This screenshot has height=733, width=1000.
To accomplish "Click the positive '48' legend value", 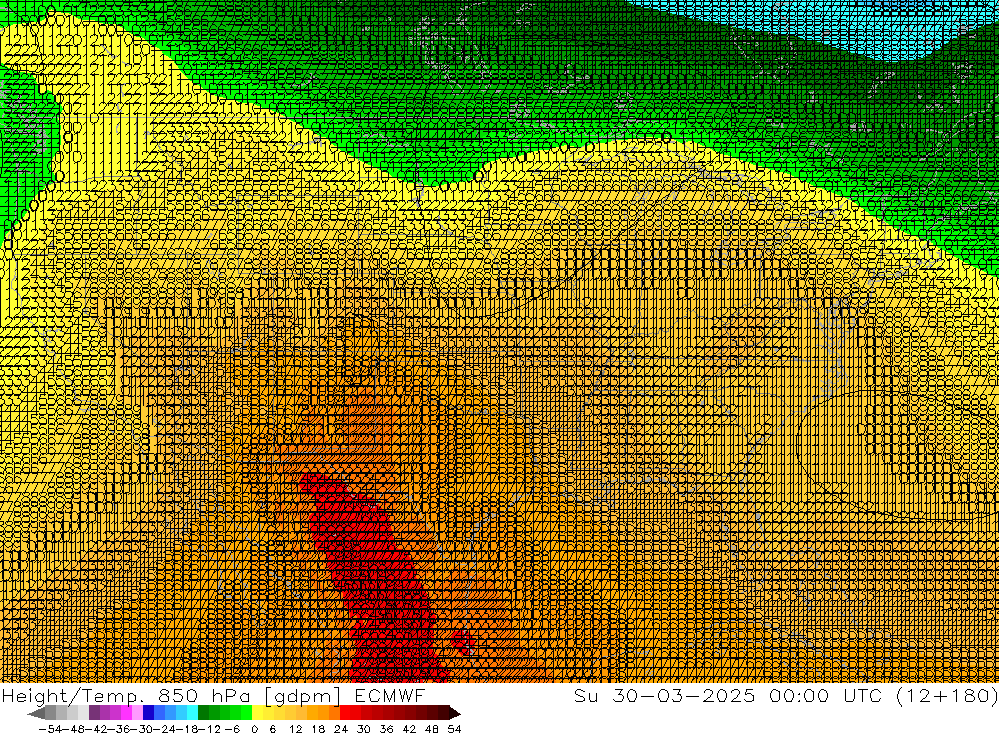I will (432, 729).
